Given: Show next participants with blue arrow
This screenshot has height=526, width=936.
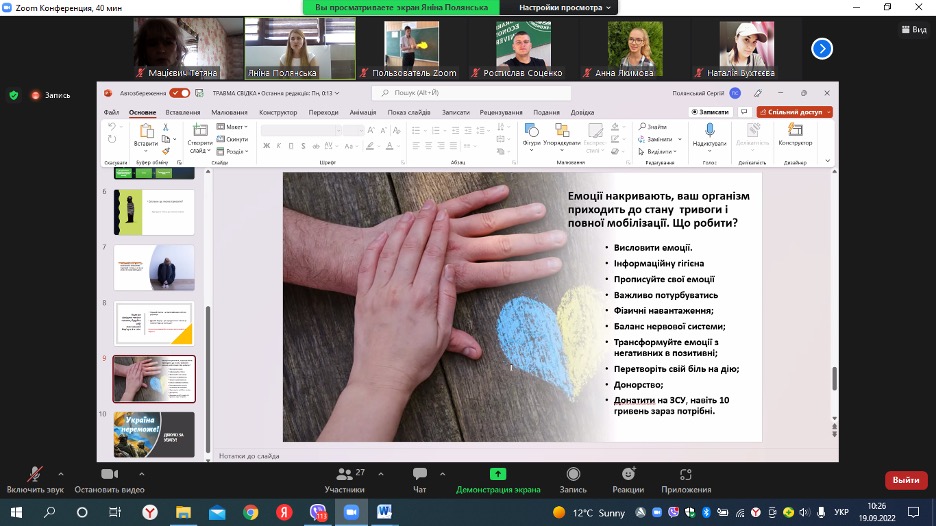Looking at the screenshot, I should click(822, 48).
